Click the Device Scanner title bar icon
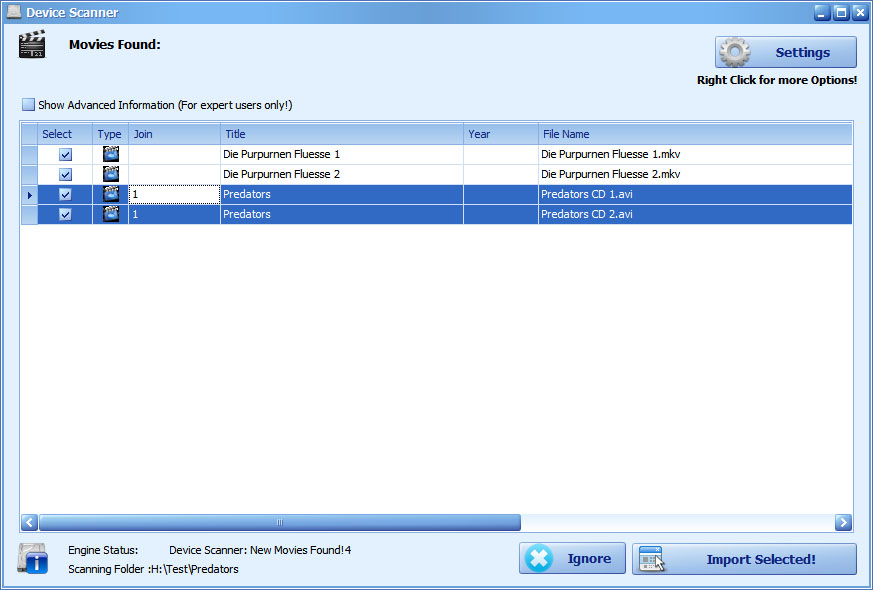The height and width of the screenshot is (590, 873). tap(13, 12)
